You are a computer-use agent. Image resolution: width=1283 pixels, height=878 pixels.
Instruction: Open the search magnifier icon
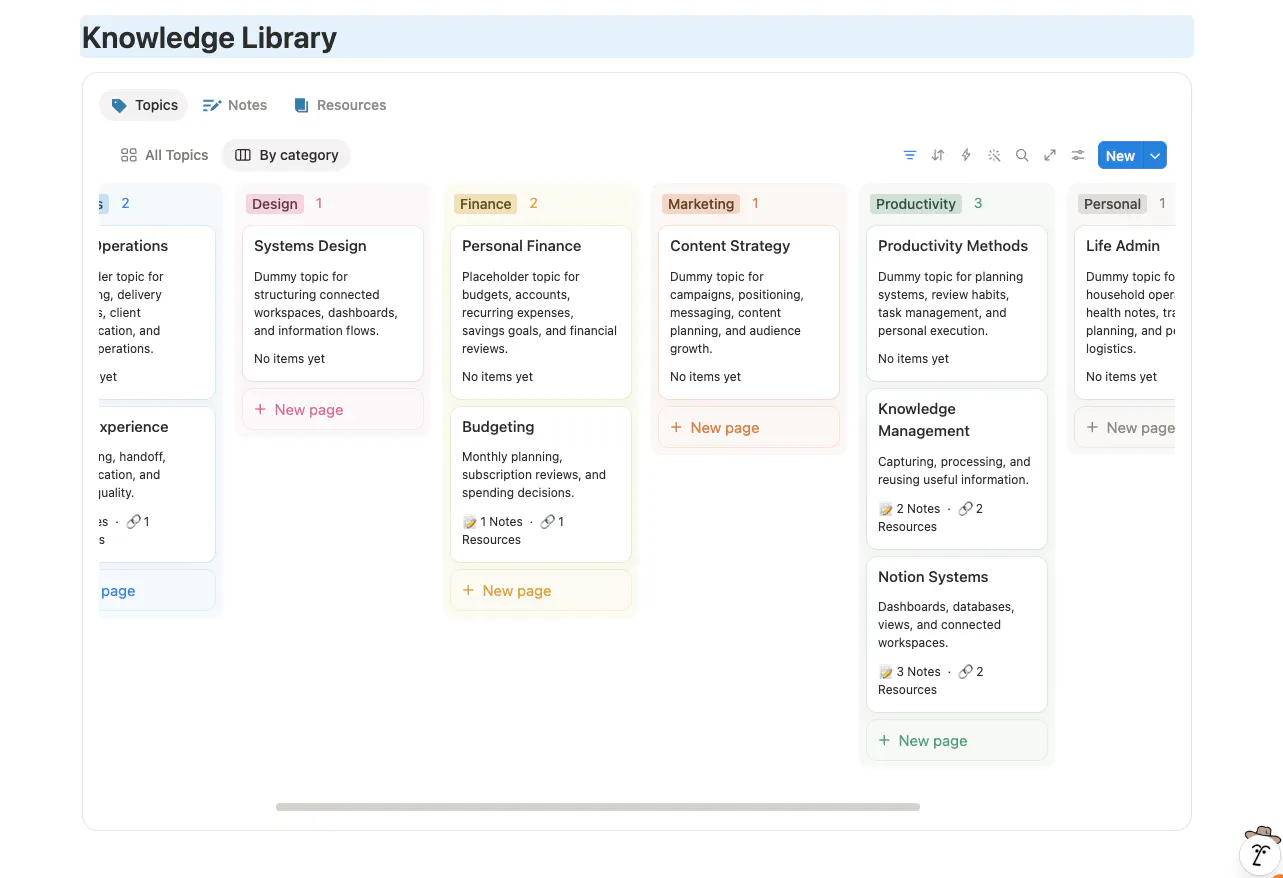1021,155
